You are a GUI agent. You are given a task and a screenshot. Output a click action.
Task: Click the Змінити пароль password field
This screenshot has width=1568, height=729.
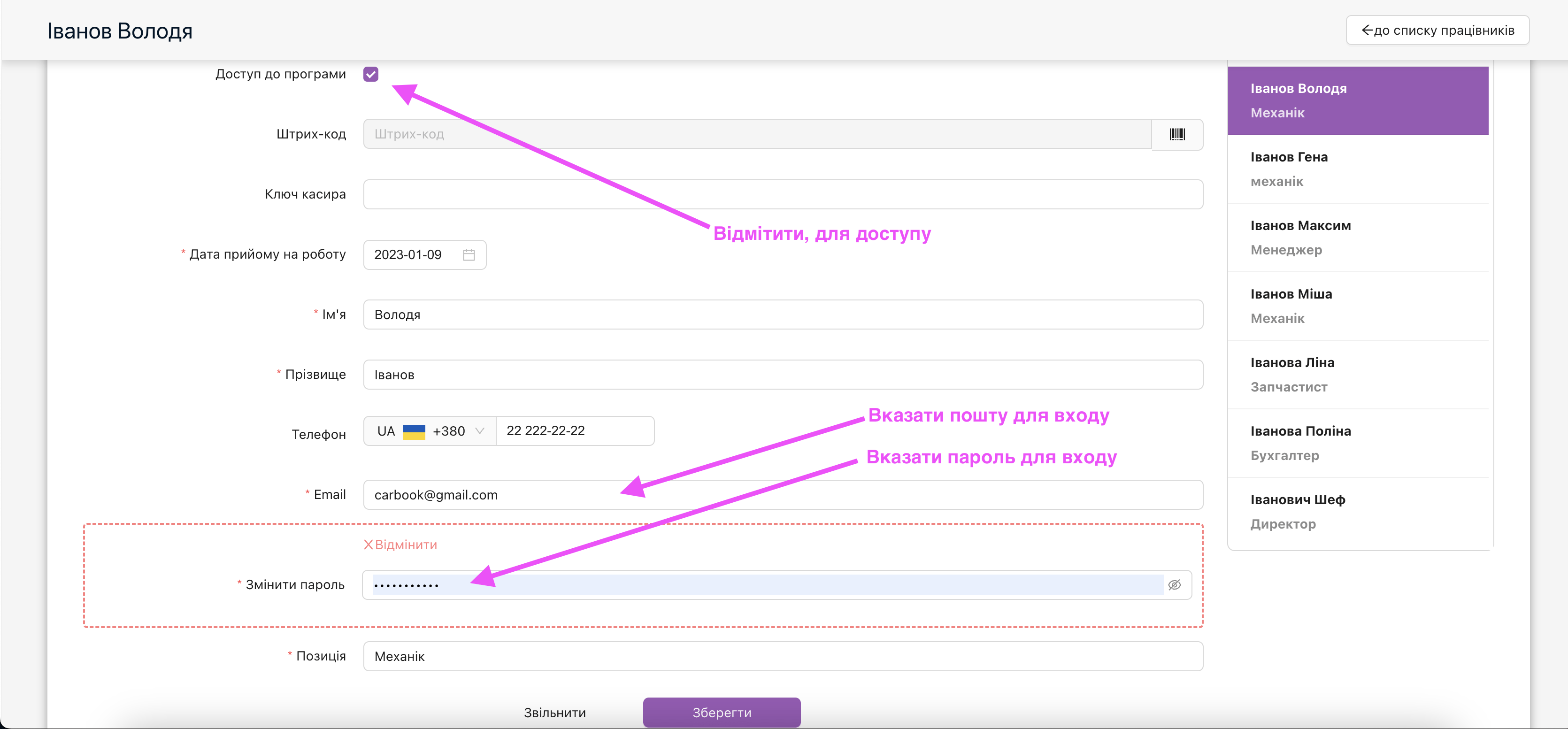coord(792,585)
